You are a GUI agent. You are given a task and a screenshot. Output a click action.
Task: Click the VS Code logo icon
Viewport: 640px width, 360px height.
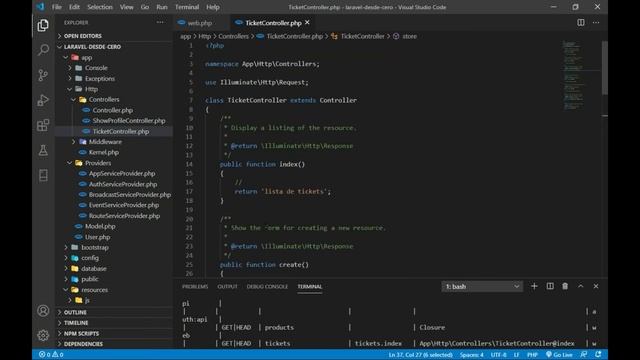coord(40,7)
